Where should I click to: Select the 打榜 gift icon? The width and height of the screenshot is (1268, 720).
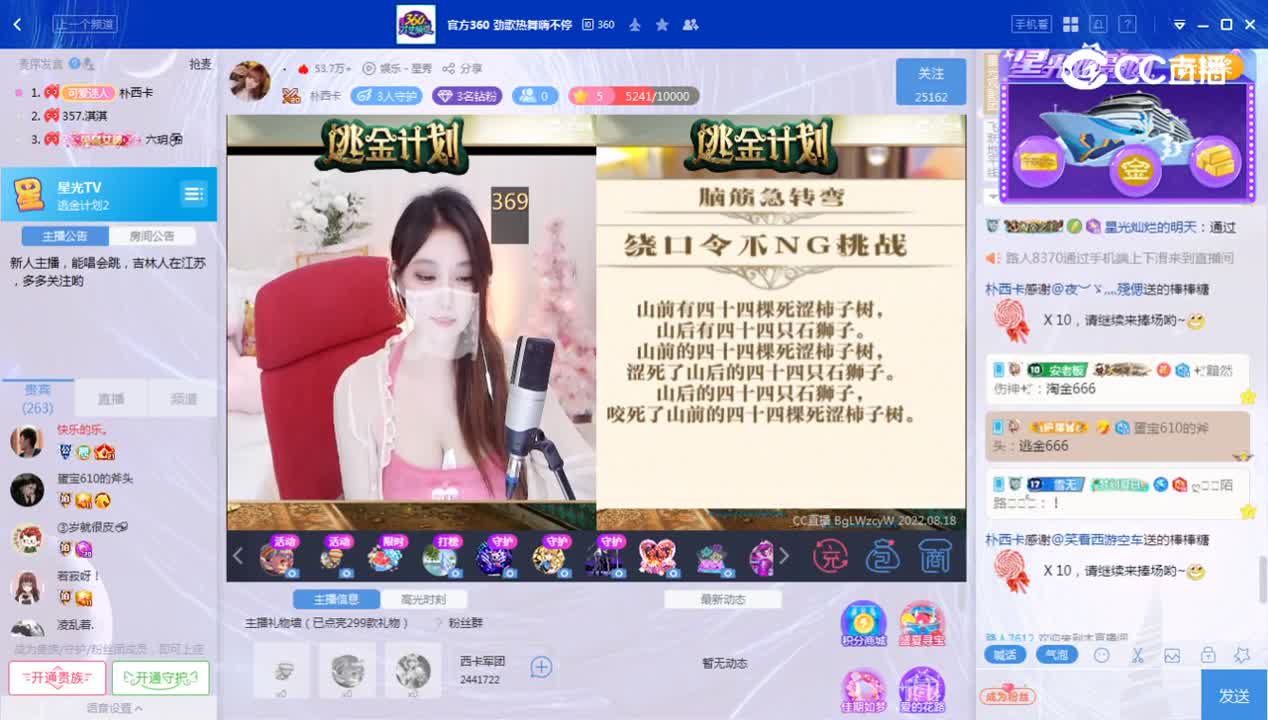(440, 556)
